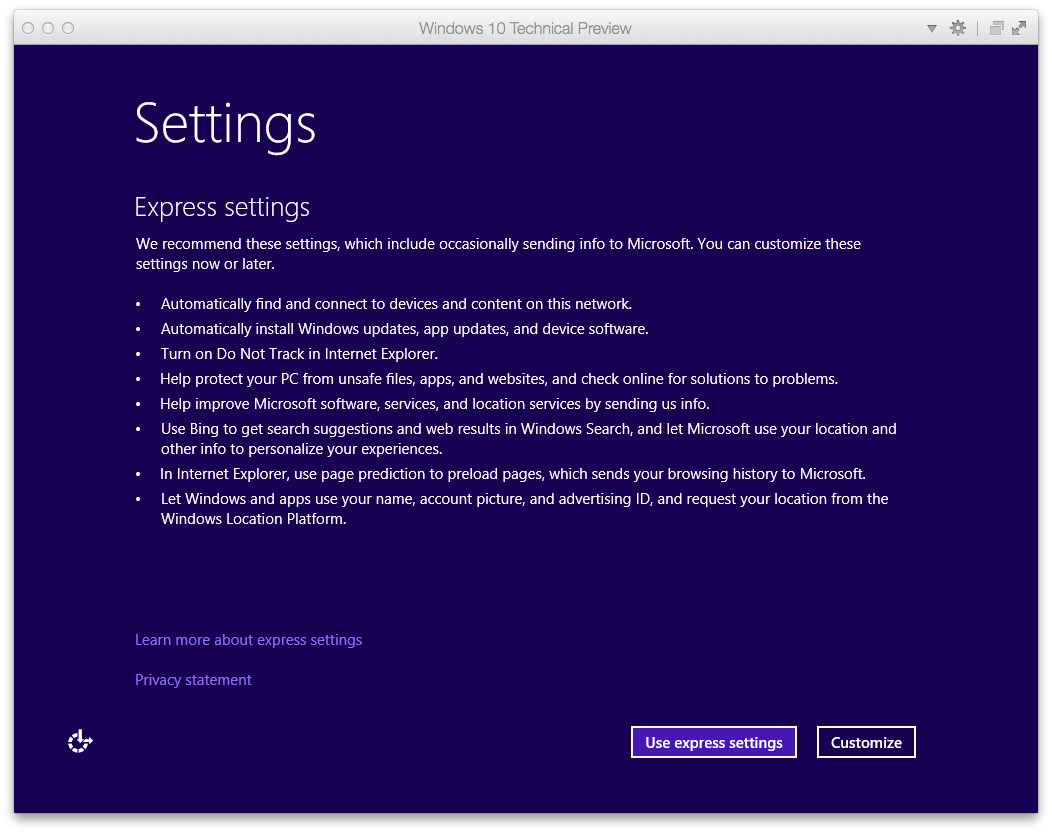
Task: Click the Customize button
Action: (865, 742)
